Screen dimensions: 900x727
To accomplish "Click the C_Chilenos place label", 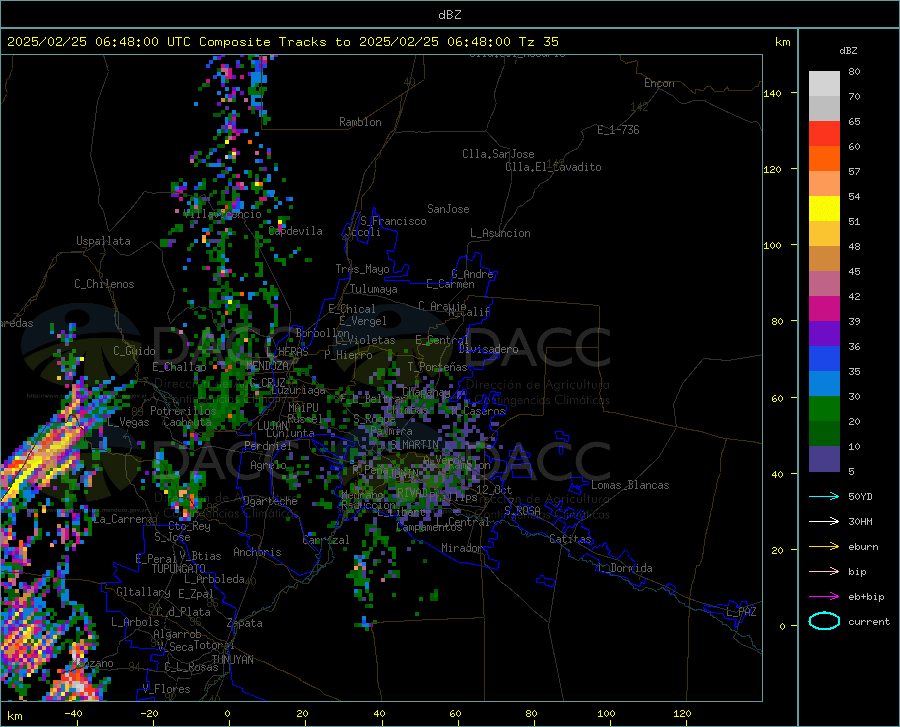I will (x=104, y=284).
